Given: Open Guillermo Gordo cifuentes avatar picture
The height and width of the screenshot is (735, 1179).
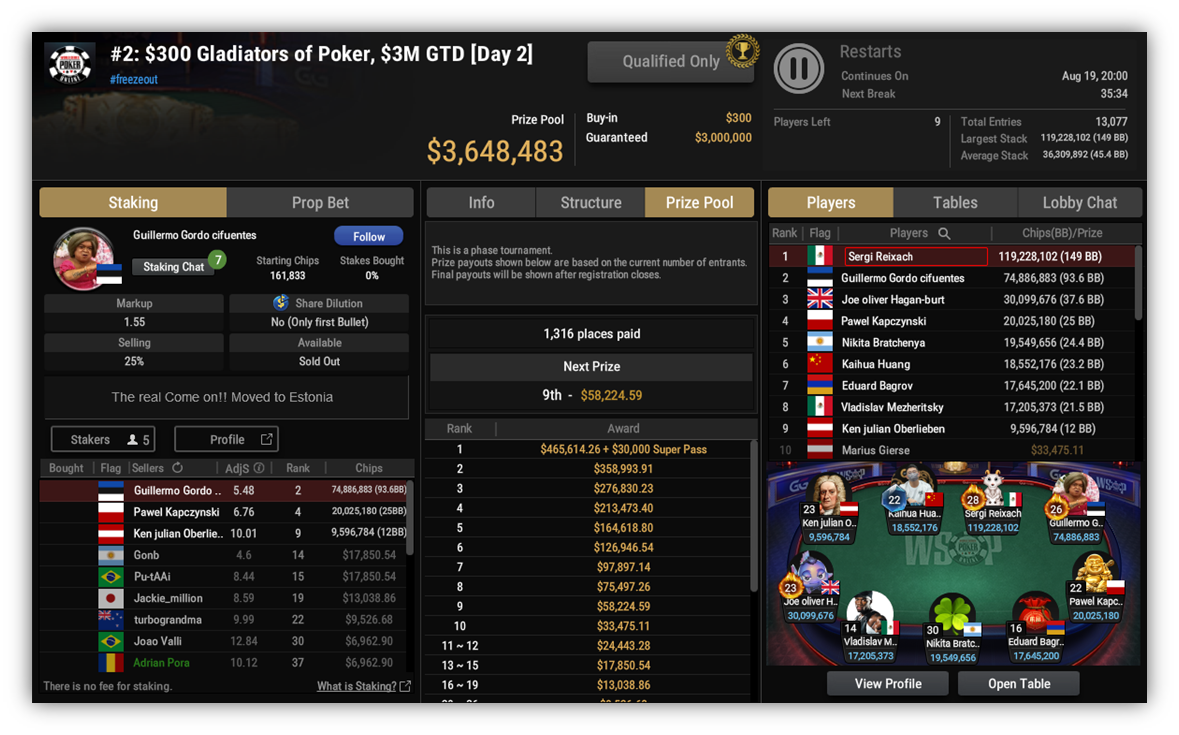Looking at the screenshot, I should pyautogui.click(x=83, y=259).
